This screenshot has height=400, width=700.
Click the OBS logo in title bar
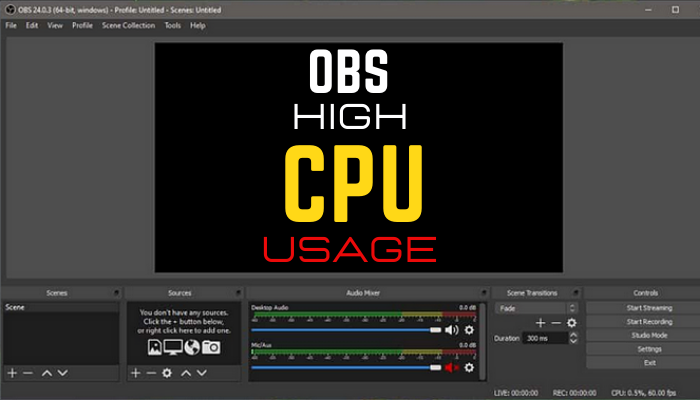coord(10,9)
